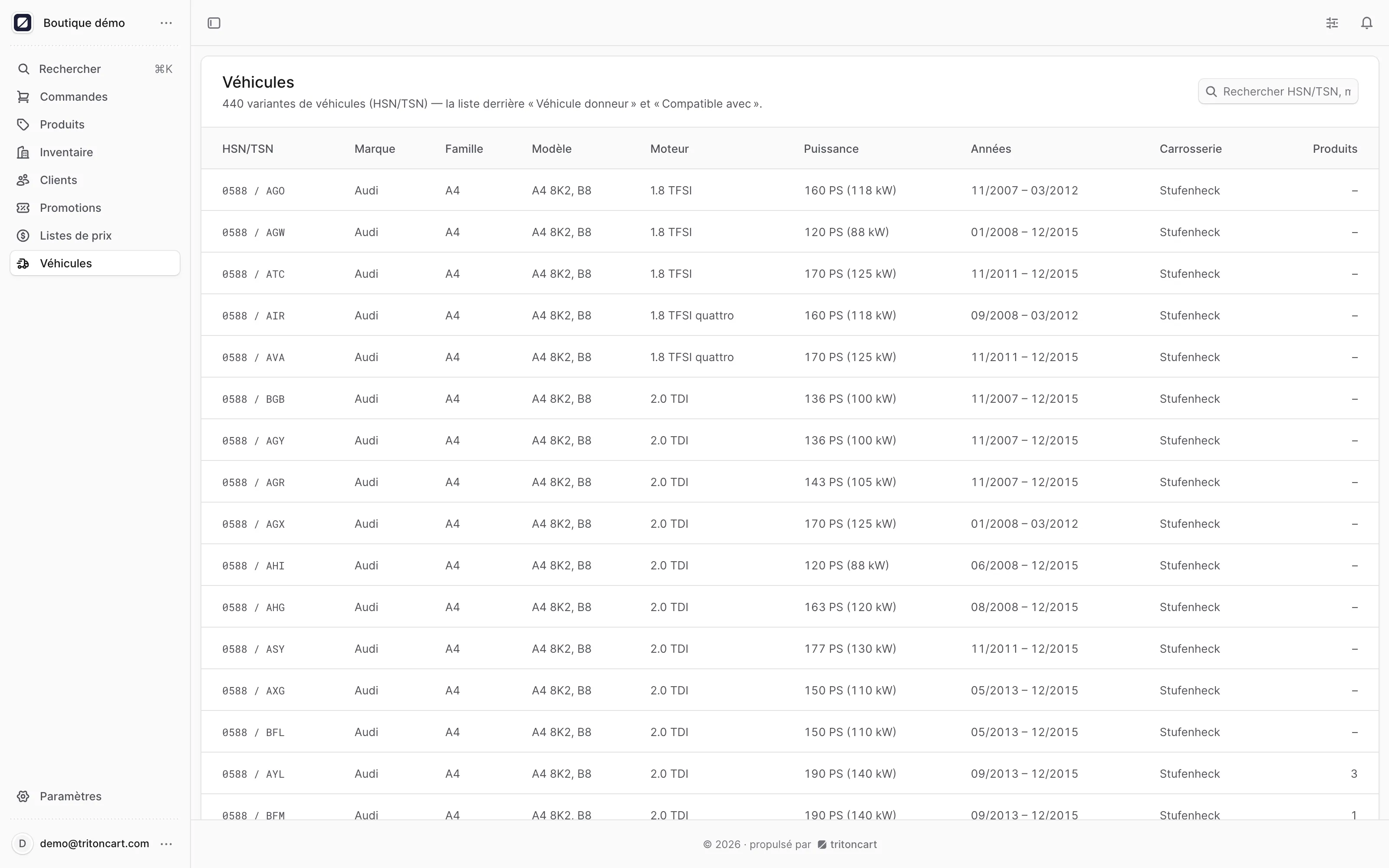
Task: Click the Clients people icon
Action: [23, 180]
